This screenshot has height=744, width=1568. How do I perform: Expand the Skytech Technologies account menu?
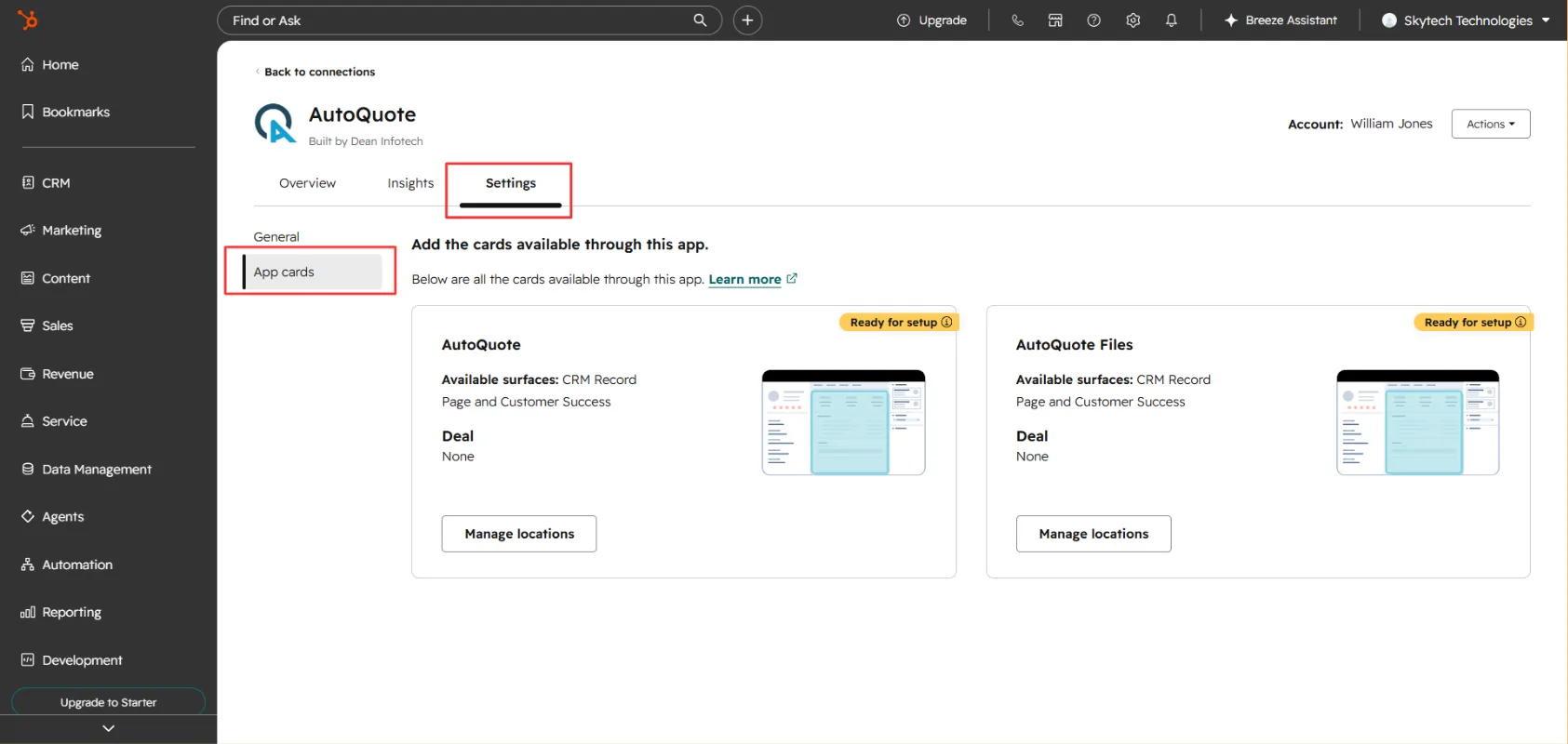pos(1466,20)
